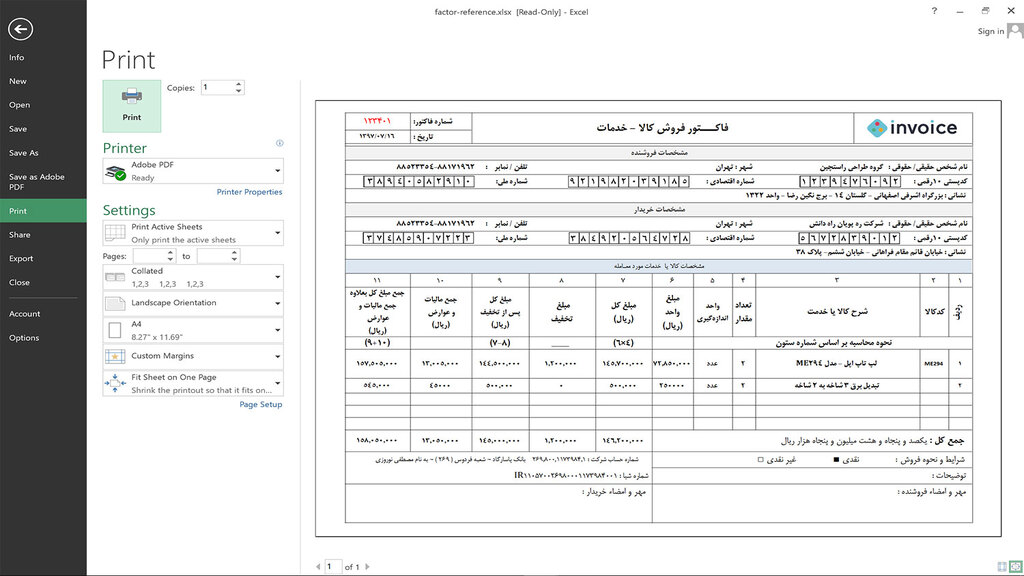1024x576 pixels.
Task: Expand the Fit Sheet on One Page dropdown
Action: [276, 383]
